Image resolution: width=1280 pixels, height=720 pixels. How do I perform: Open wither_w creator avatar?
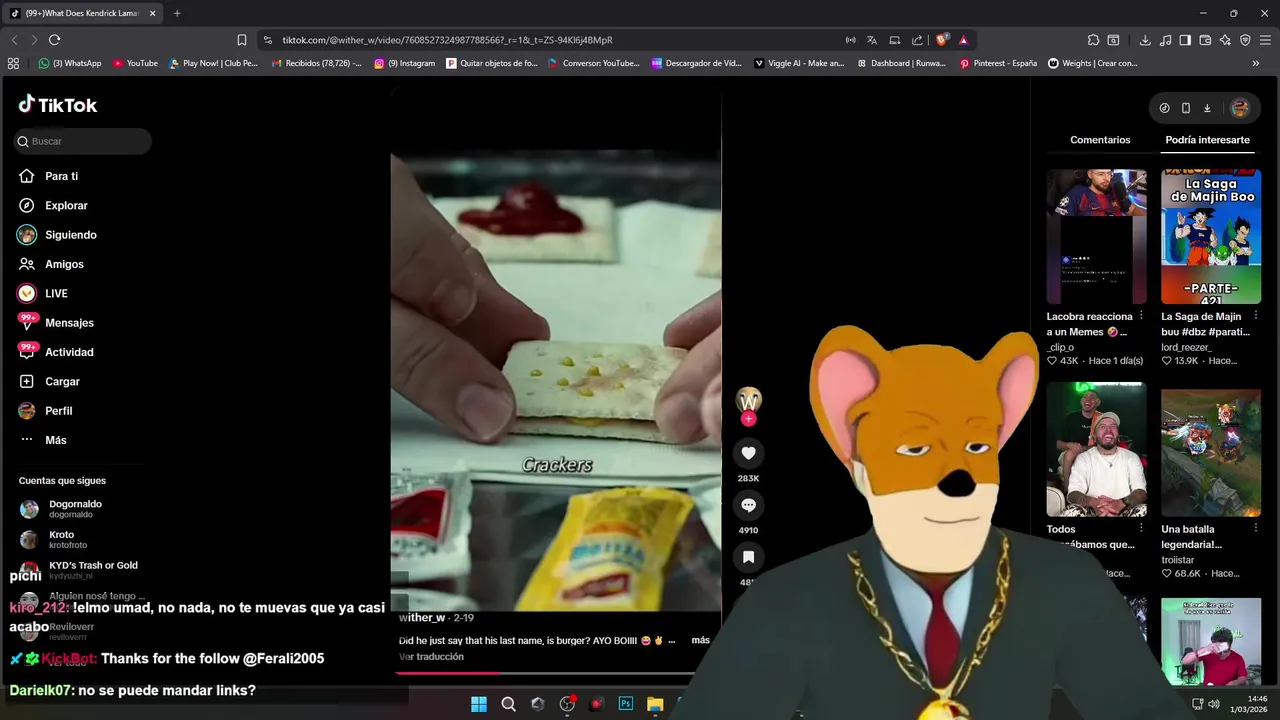click(x=748, y=399)
